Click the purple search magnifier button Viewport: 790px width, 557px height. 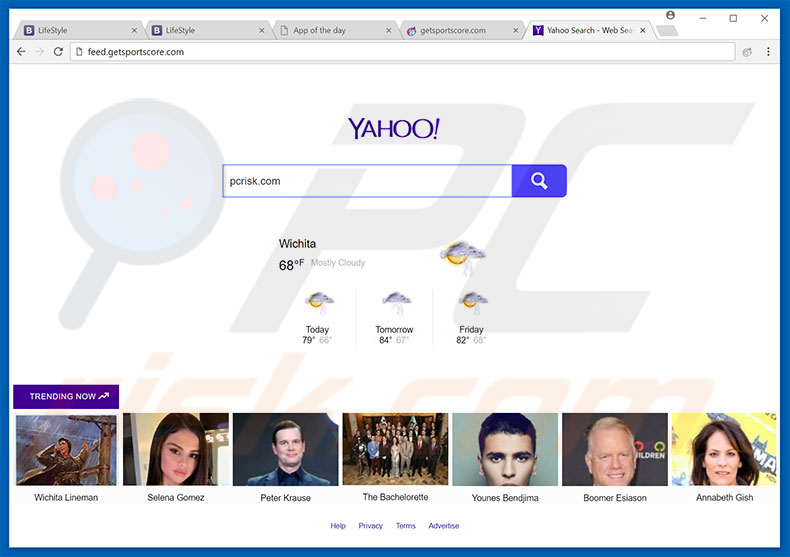539,181
